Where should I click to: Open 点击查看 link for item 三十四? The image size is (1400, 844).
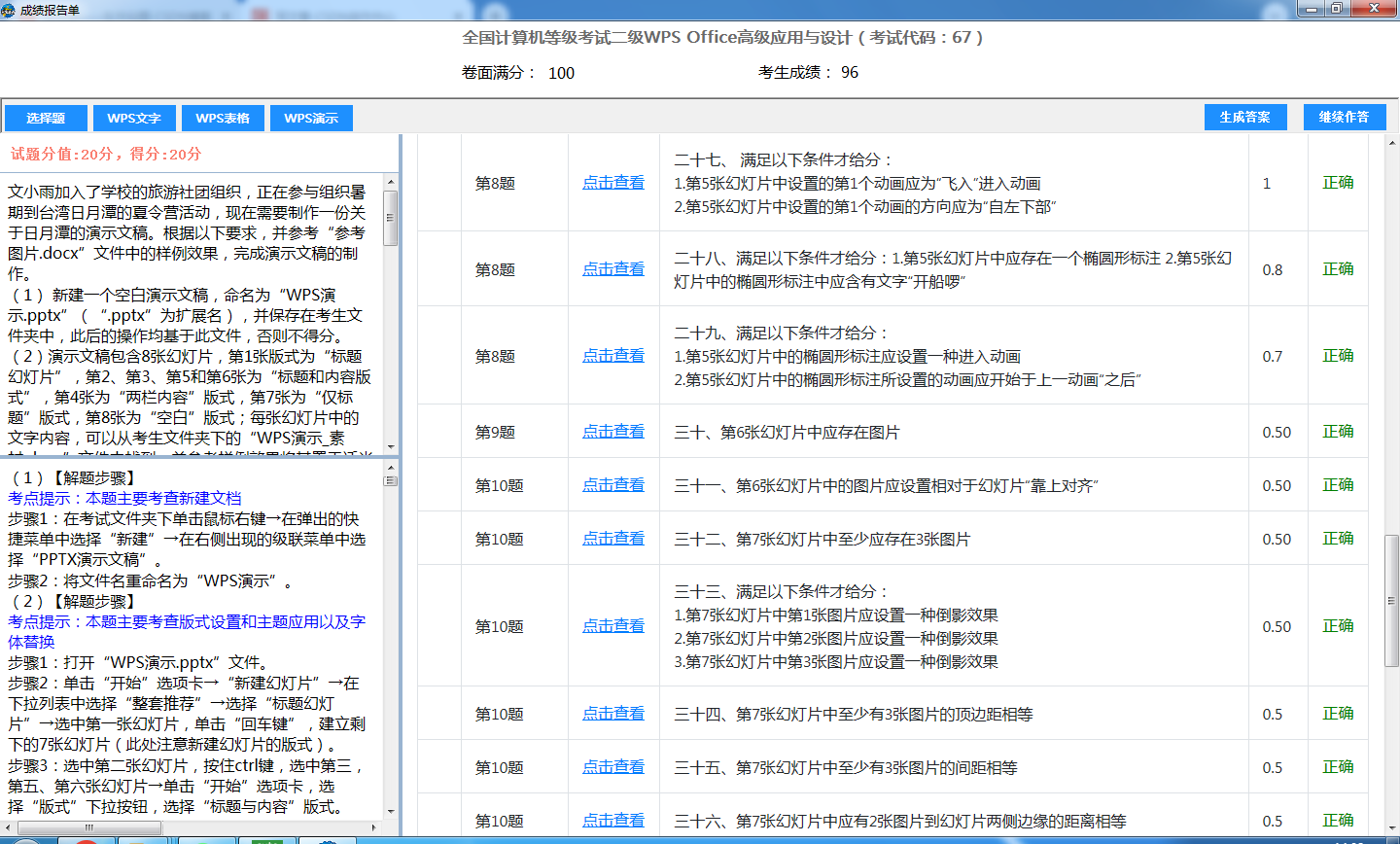(x=613, y=713)
